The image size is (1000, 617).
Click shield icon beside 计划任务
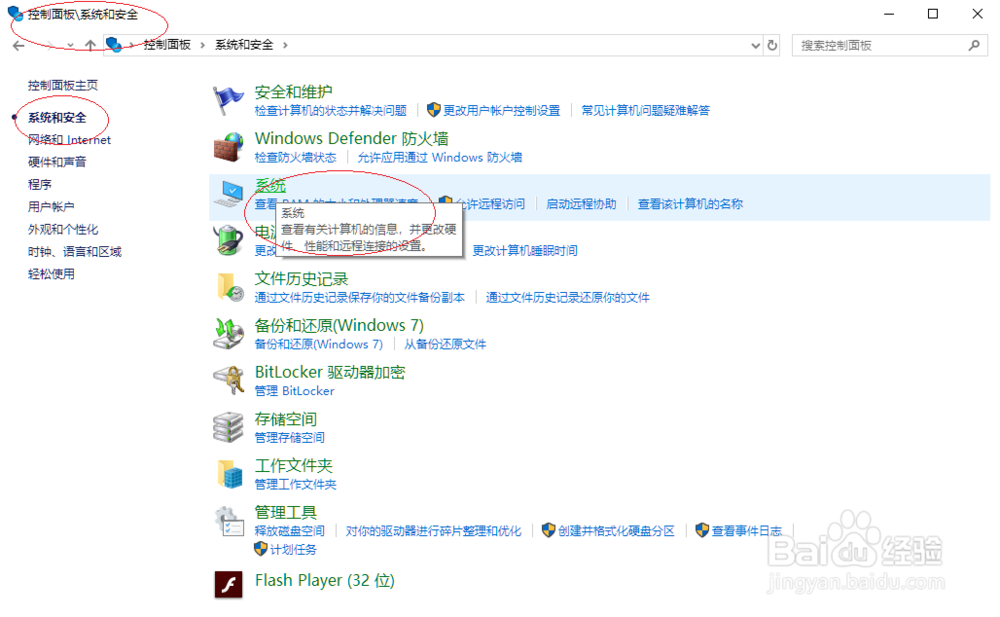(x=260, y=549)
